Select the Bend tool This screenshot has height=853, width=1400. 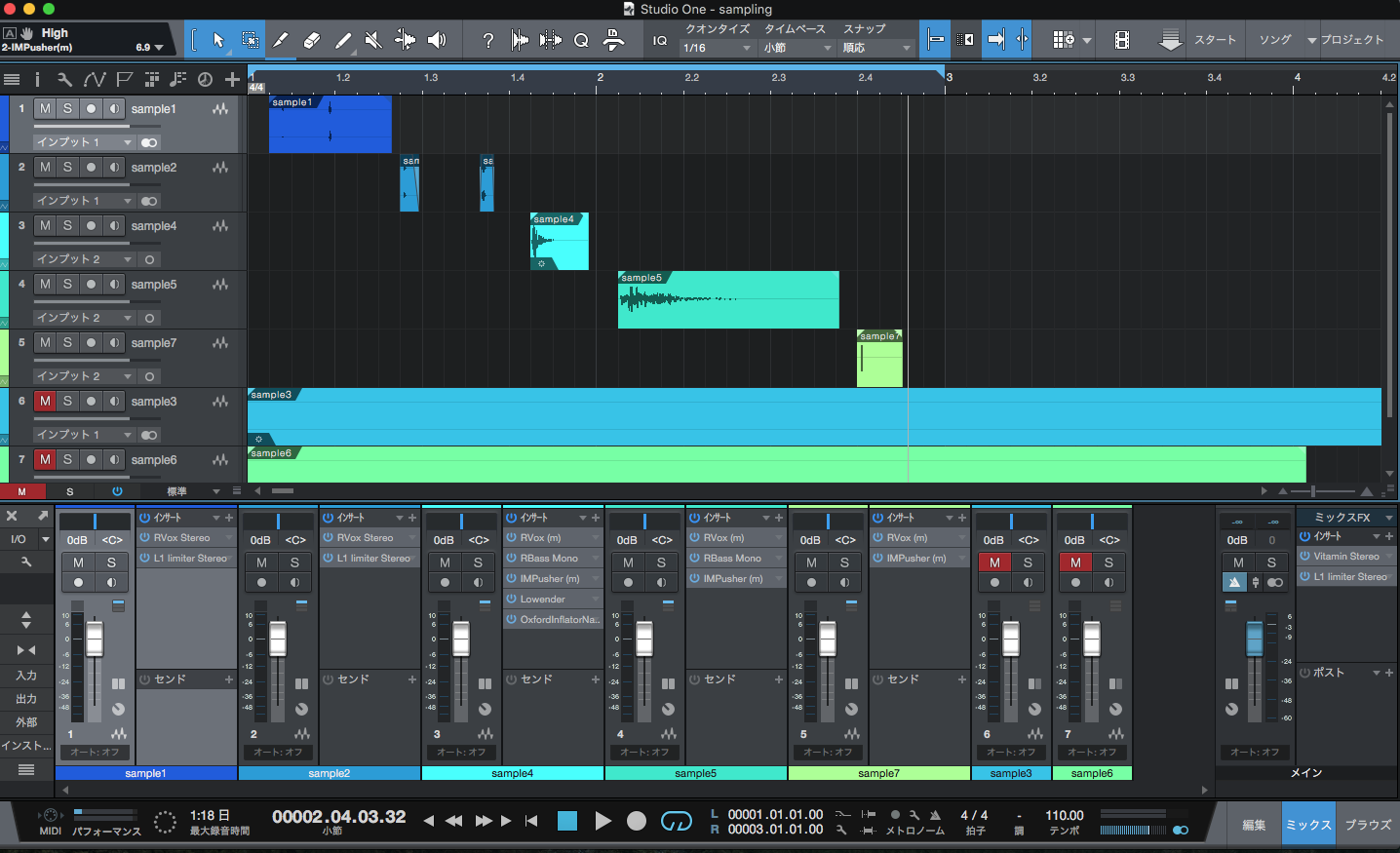point(405,40)
